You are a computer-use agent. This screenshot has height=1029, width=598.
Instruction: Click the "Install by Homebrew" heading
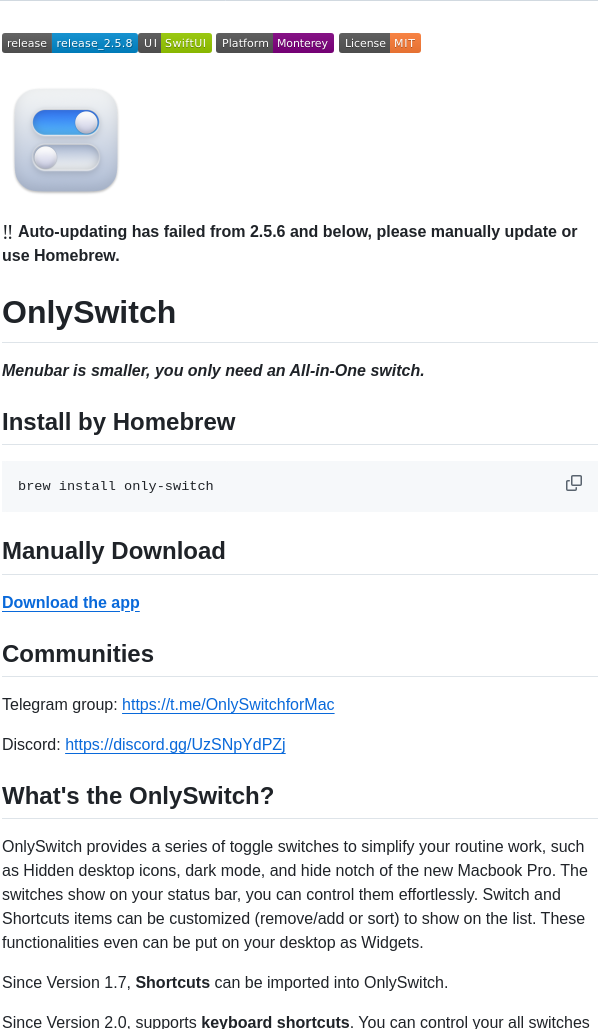(x=119, y=422)
